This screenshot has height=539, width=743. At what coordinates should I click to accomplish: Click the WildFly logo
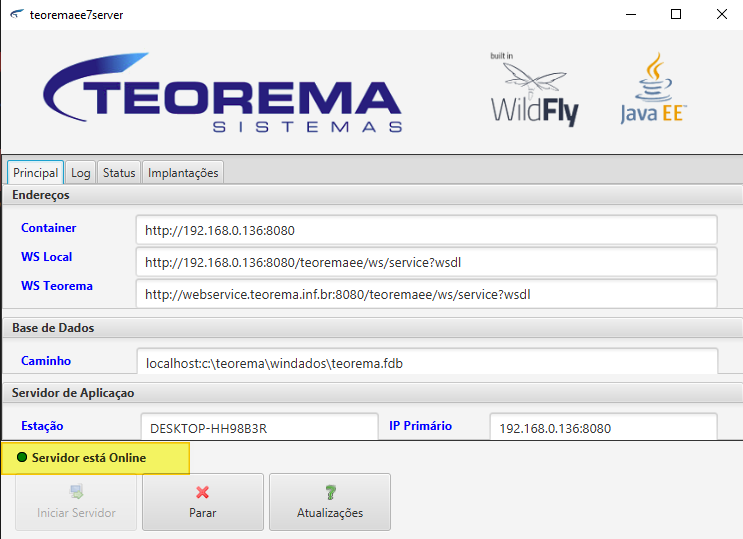click(535, 89)
